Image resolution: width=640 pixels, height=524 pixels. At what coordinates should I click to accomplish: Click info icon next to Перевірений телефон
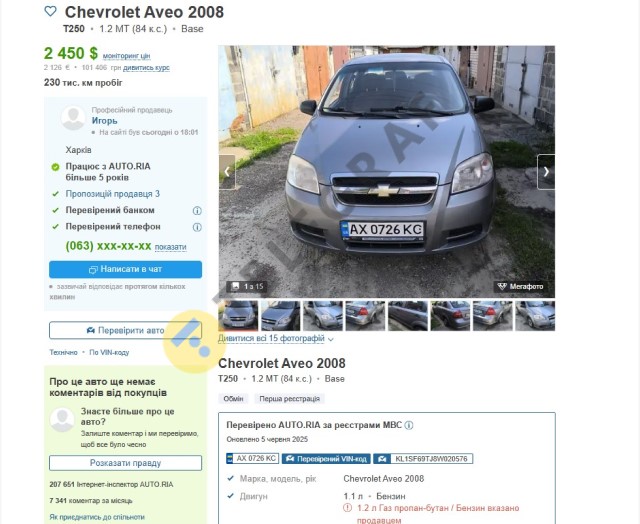(x=197, y=227)
